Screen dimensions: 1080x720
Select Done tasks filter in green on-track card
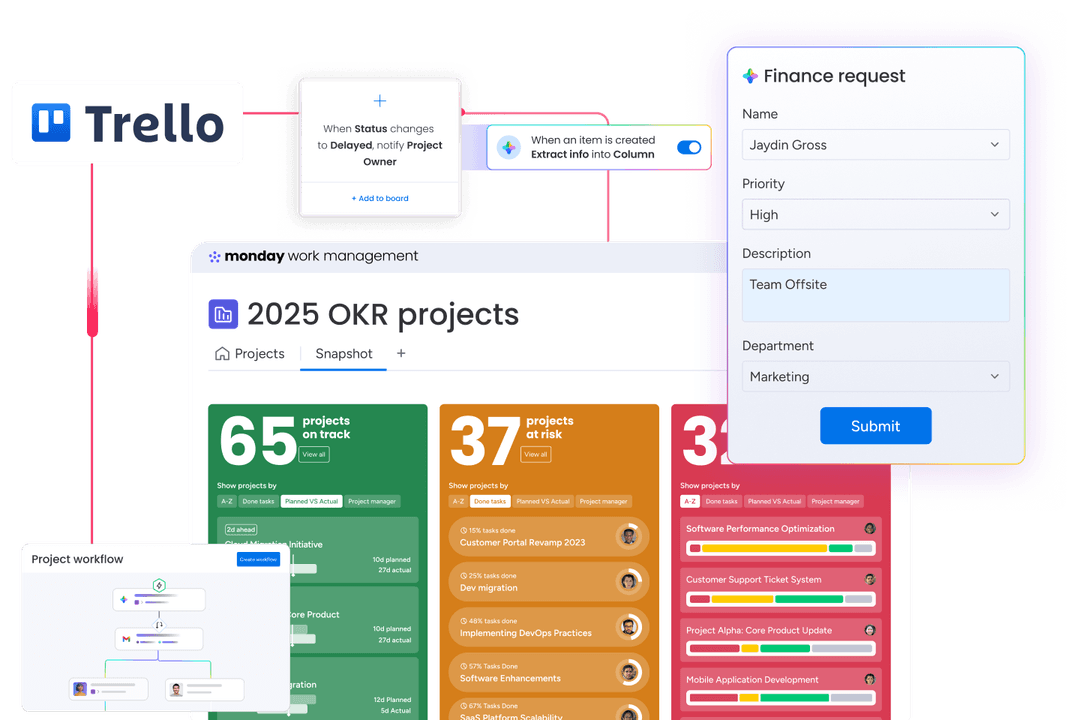click(x=258, y=502)
